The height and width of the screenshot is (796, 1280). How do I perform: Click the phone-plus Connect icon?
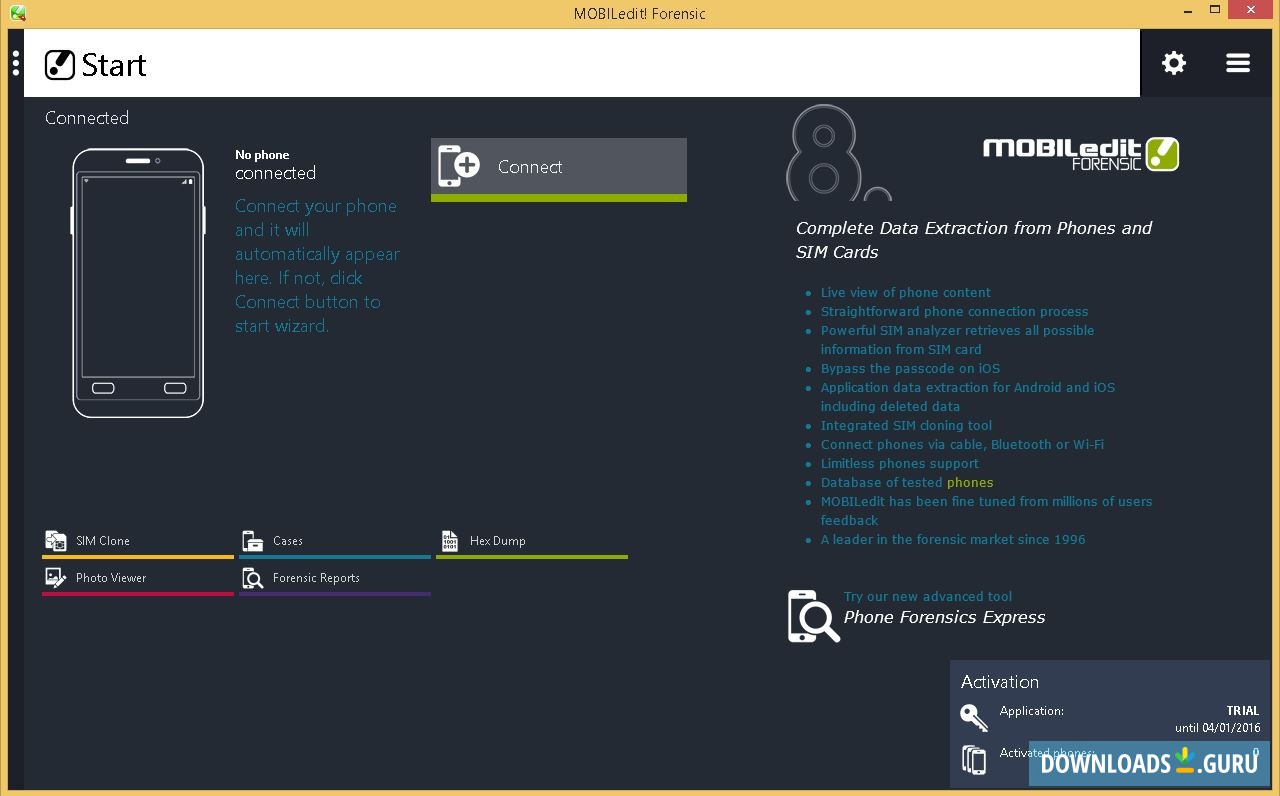[x=459, y=165]
